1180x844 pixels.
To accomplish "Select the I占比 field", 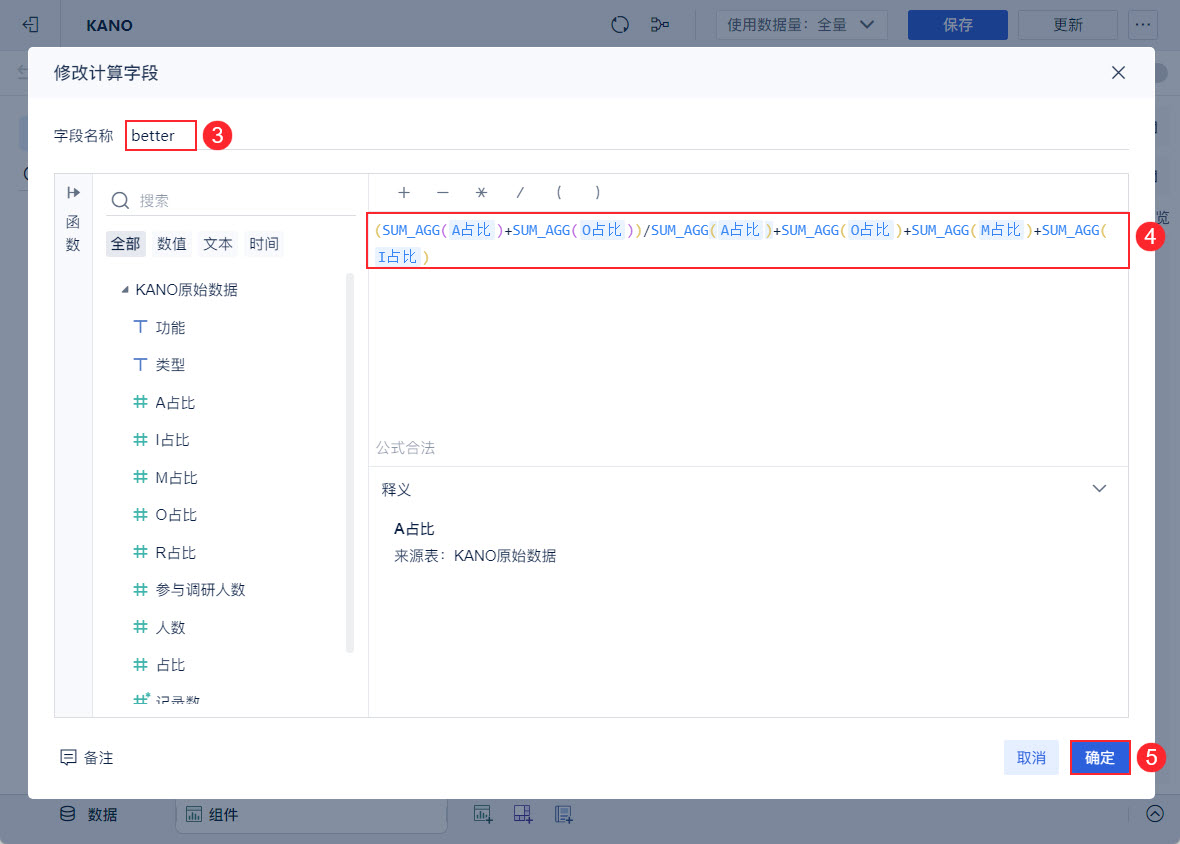I will click(172, 439).
